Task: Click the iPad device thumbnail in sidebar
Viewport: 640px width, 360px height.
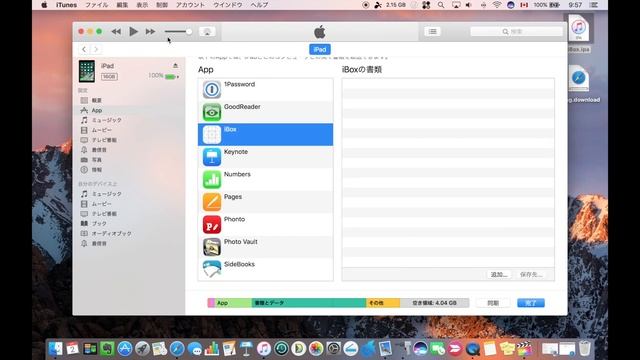Action: (x=87, y=71)
